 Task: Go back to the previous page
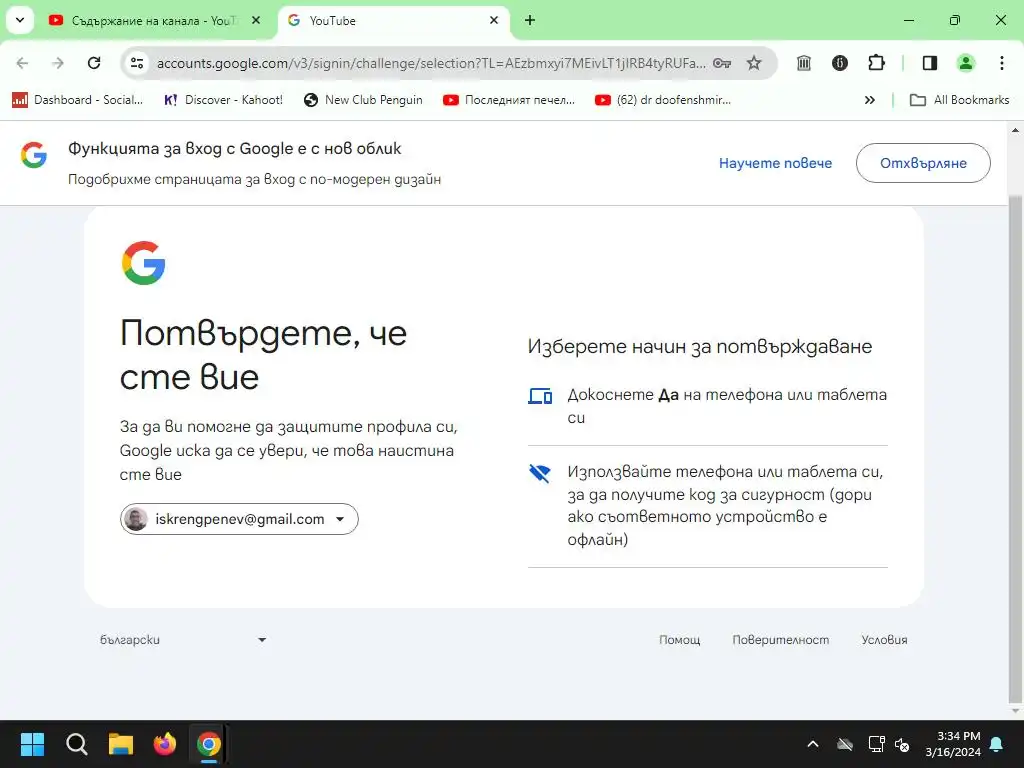pos(22,63)
